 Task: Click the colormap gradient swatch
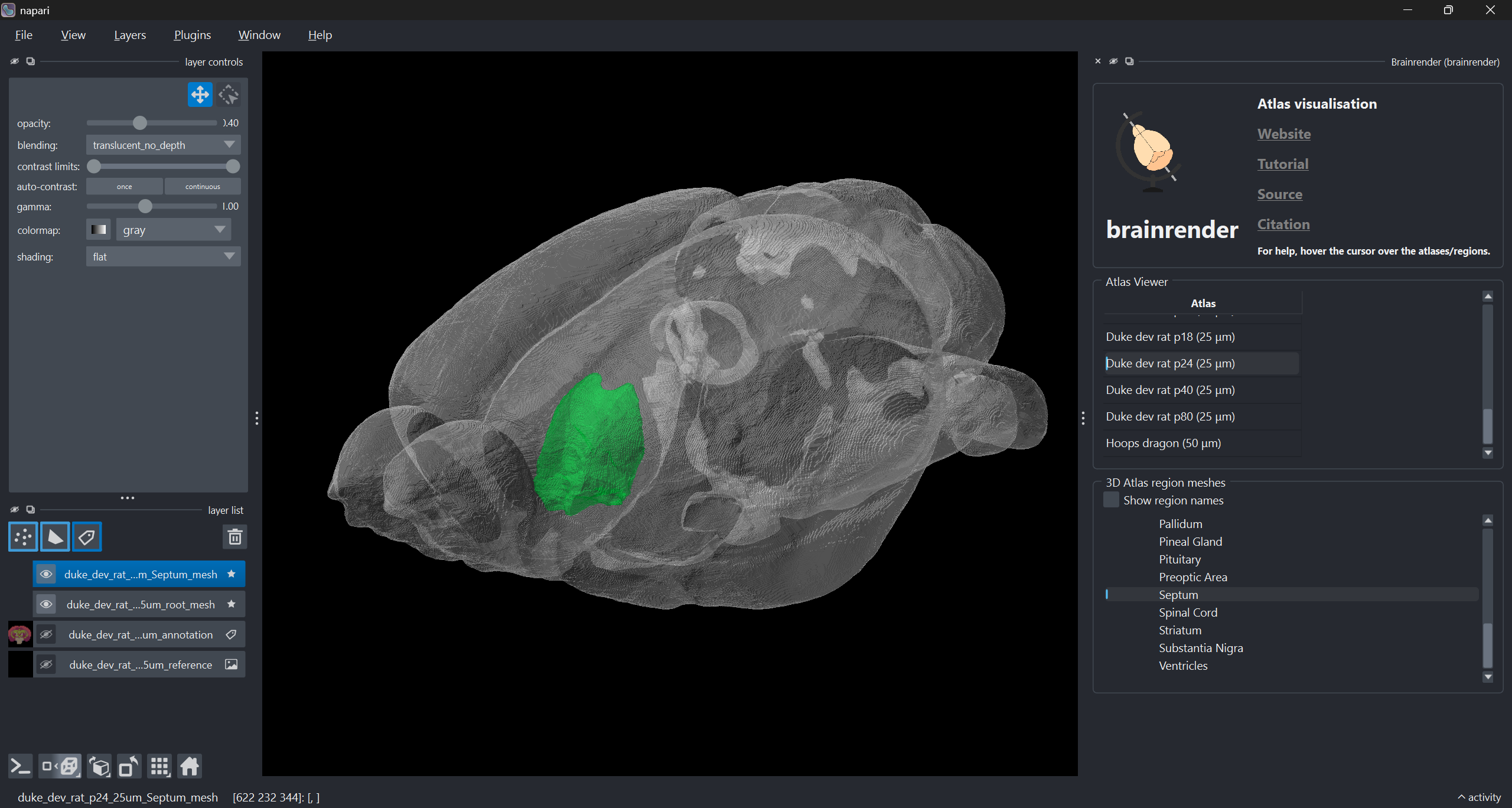coord(99,230)
